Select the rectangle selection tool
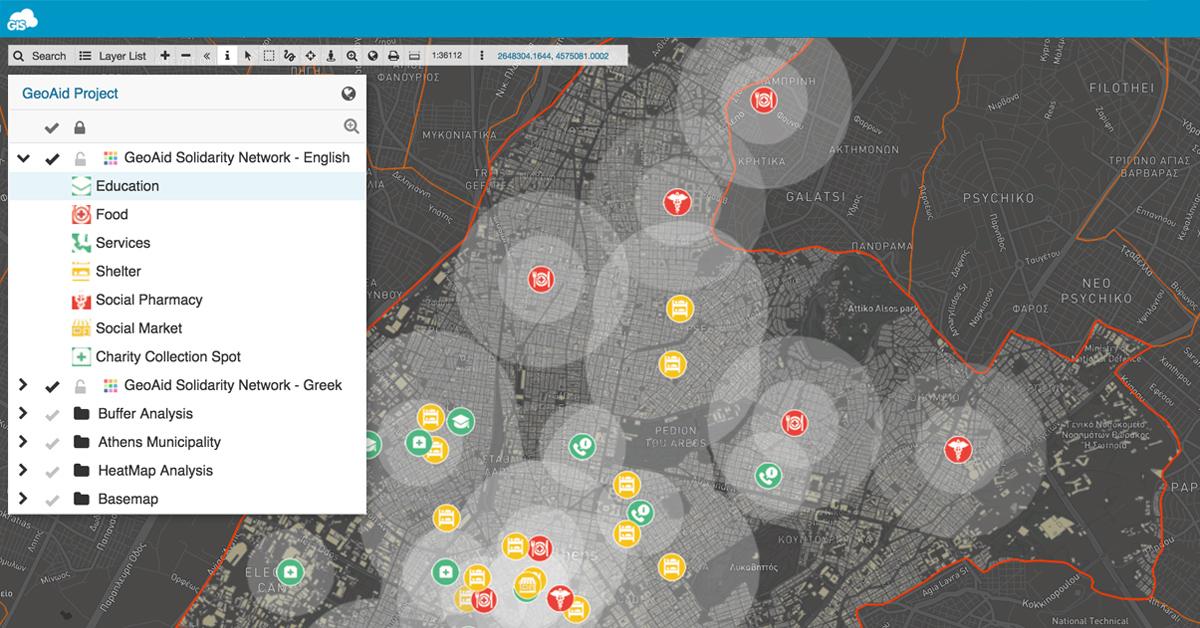The image size is (1200, 628). pos(269,56)
